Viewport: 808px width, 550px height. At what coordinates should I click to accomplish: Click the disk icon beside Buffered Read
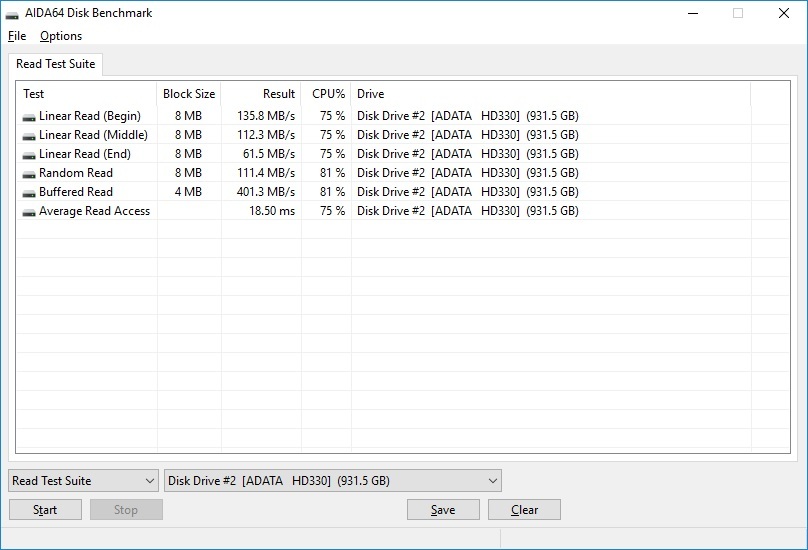28,192
